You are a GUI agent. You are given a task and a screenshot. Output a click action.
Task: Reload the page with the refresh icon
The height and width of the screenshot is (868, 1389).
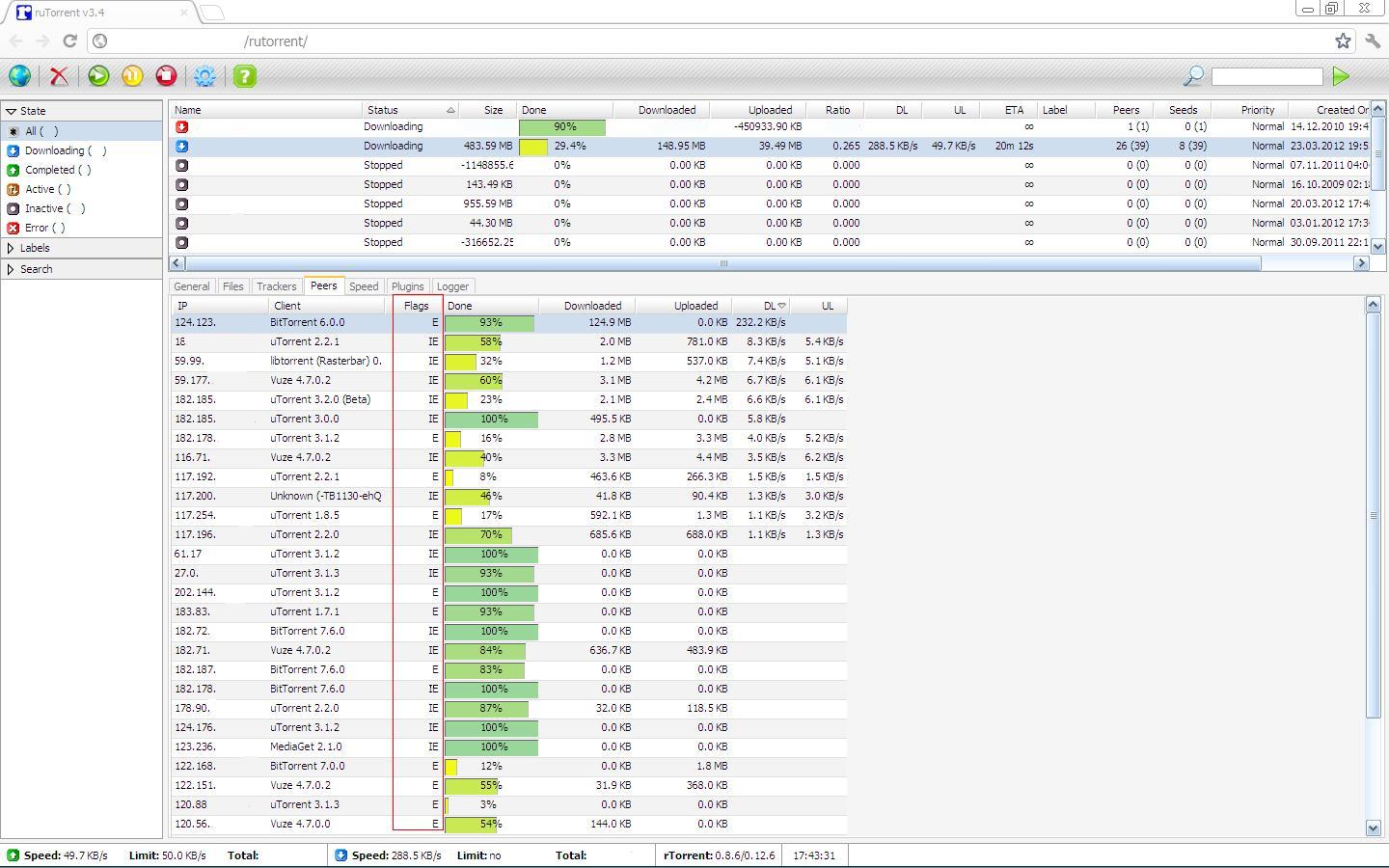pos(69,41)
